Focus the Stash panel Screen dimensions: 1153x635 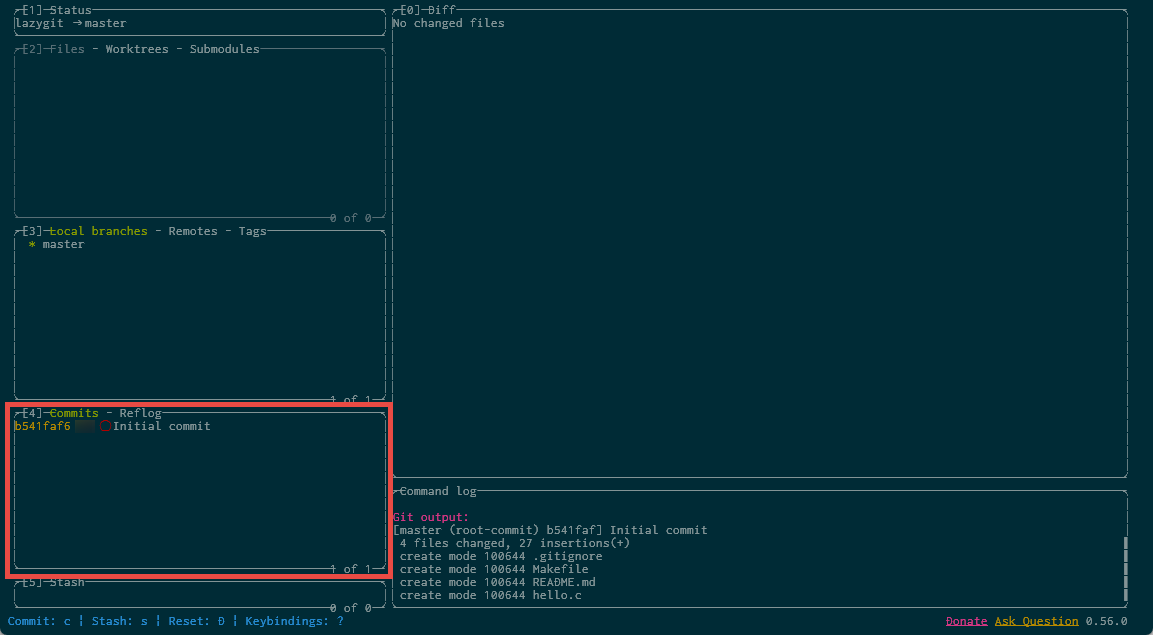(x=66, y=582)
